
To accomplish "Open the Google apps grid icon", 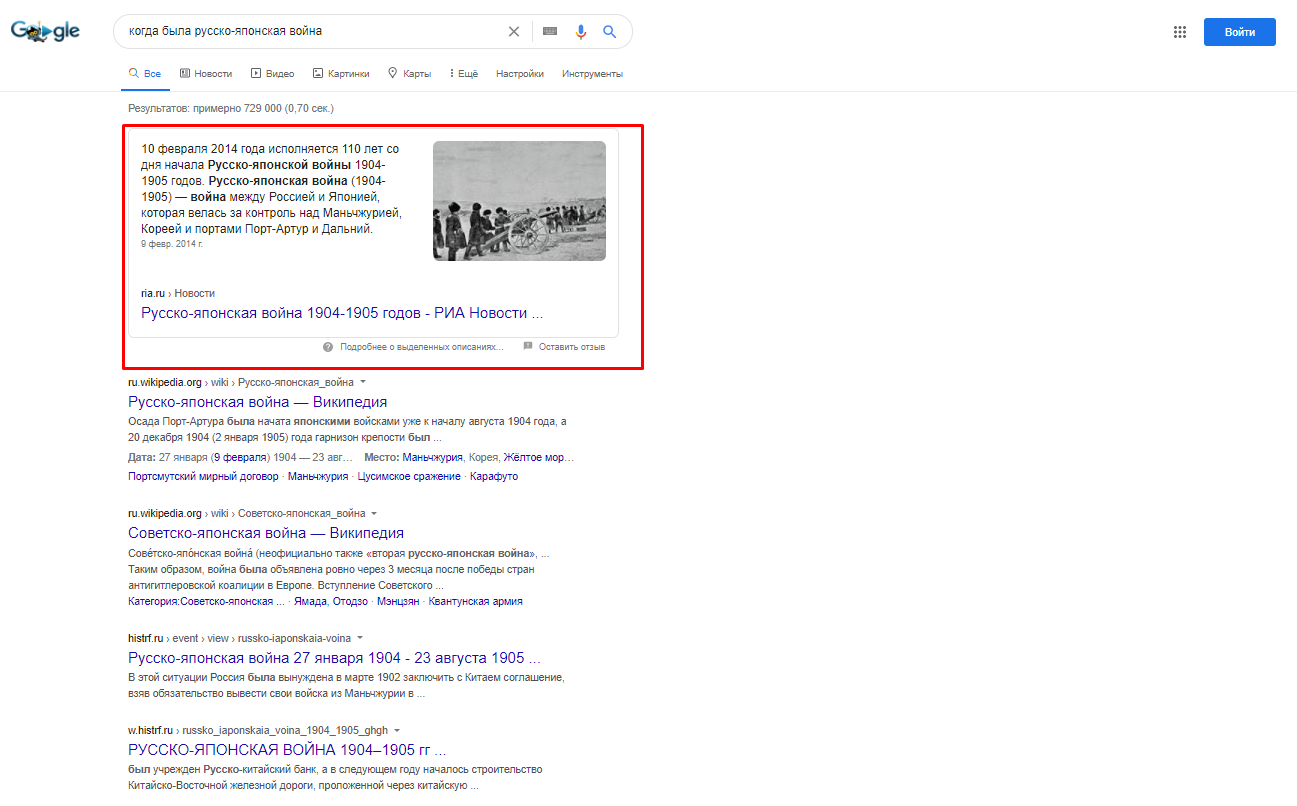I will pos(1180,32).
